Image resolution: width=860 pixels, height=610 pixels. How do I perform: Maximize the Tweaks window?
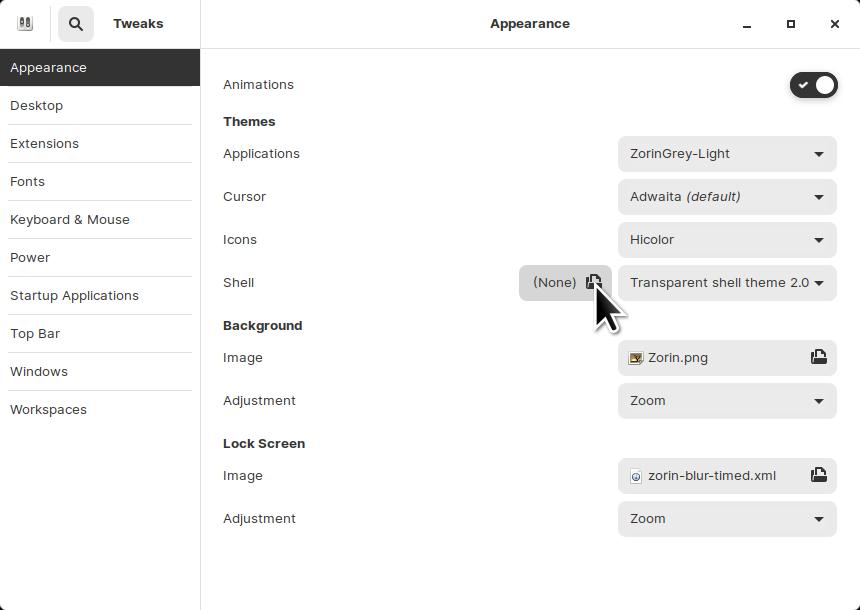[x=791, y=24]
